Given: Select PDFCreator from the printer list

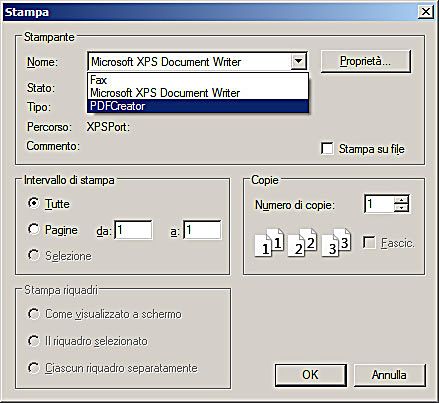Looking at the screenshot, I should click(x=198, y=106).
